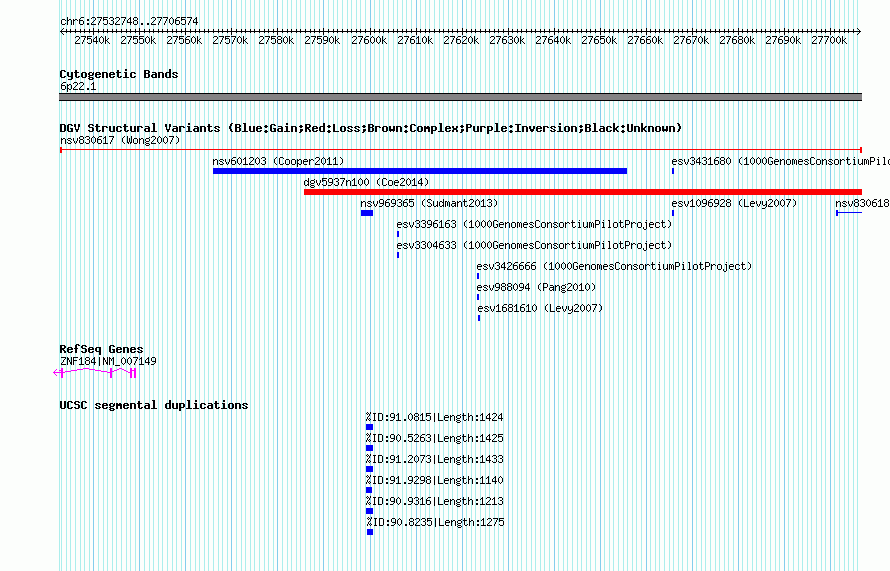Open esv3431680 variant label
This screenshot has height=571, width=890.
tap(780, 161)
